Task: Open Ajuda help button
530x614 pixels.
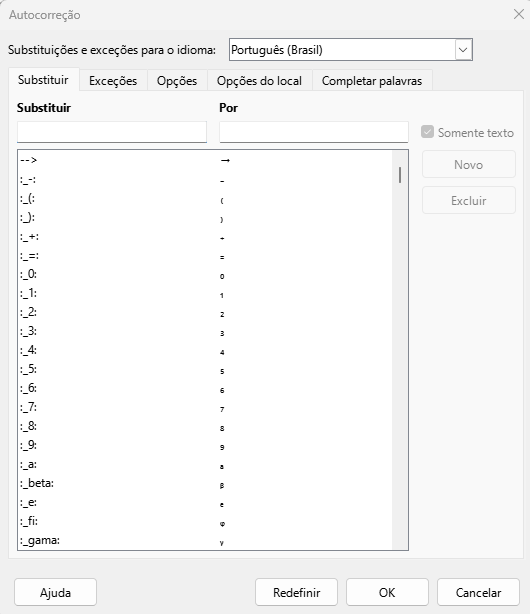Action: tap(55, 592)
